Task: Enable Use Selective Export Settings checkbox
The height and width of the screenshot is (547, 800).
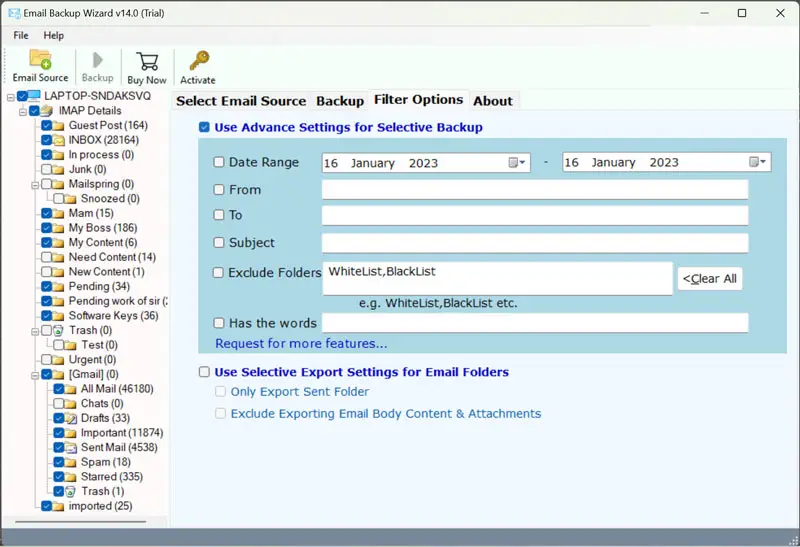Action: 204,372
